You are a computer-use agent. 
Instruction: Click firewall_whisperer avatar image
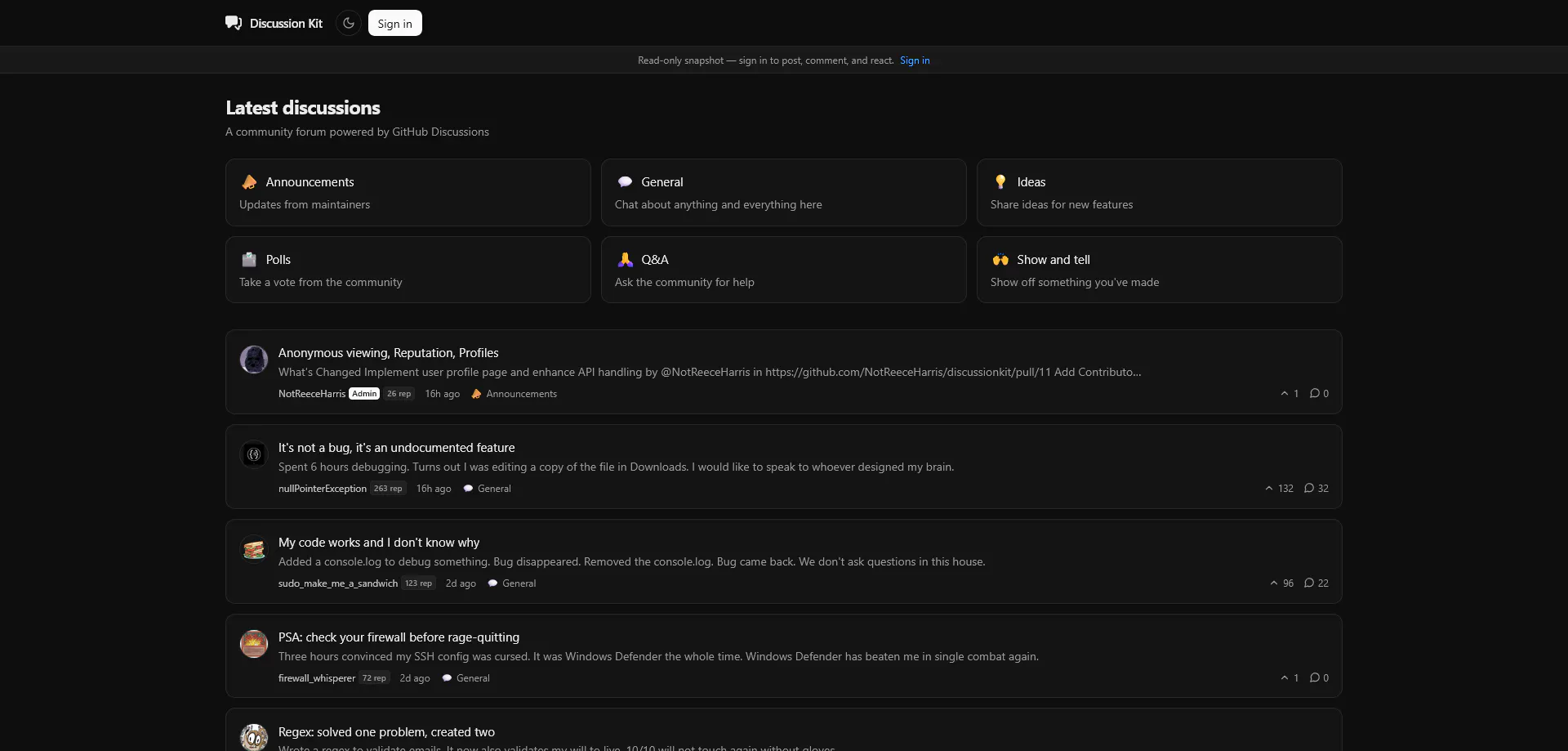254,644
